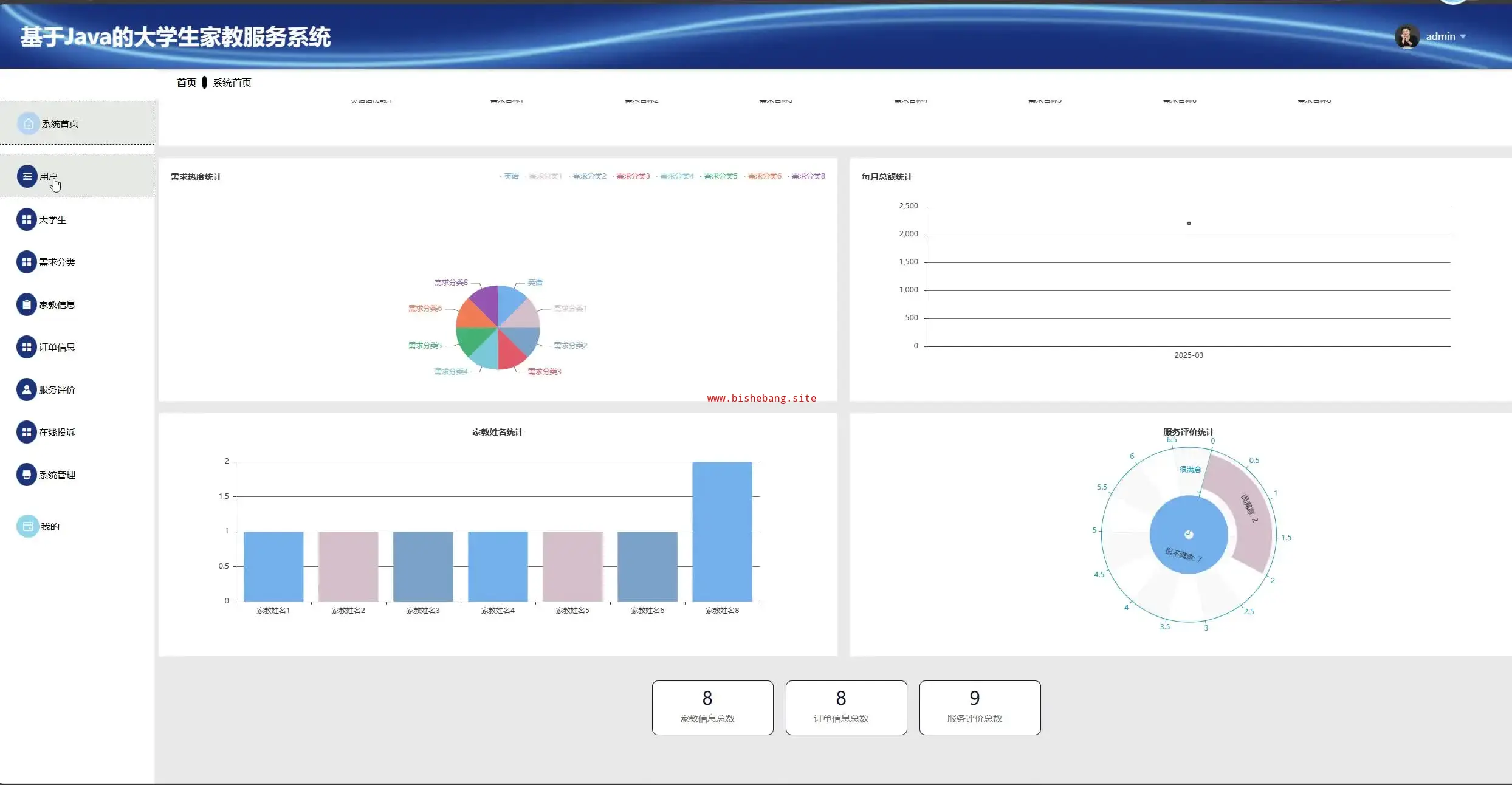The height and width of the screenshot is (785, 1512).
Task: Select 系统首页 breadcrumb item
Action: (232, 83)
